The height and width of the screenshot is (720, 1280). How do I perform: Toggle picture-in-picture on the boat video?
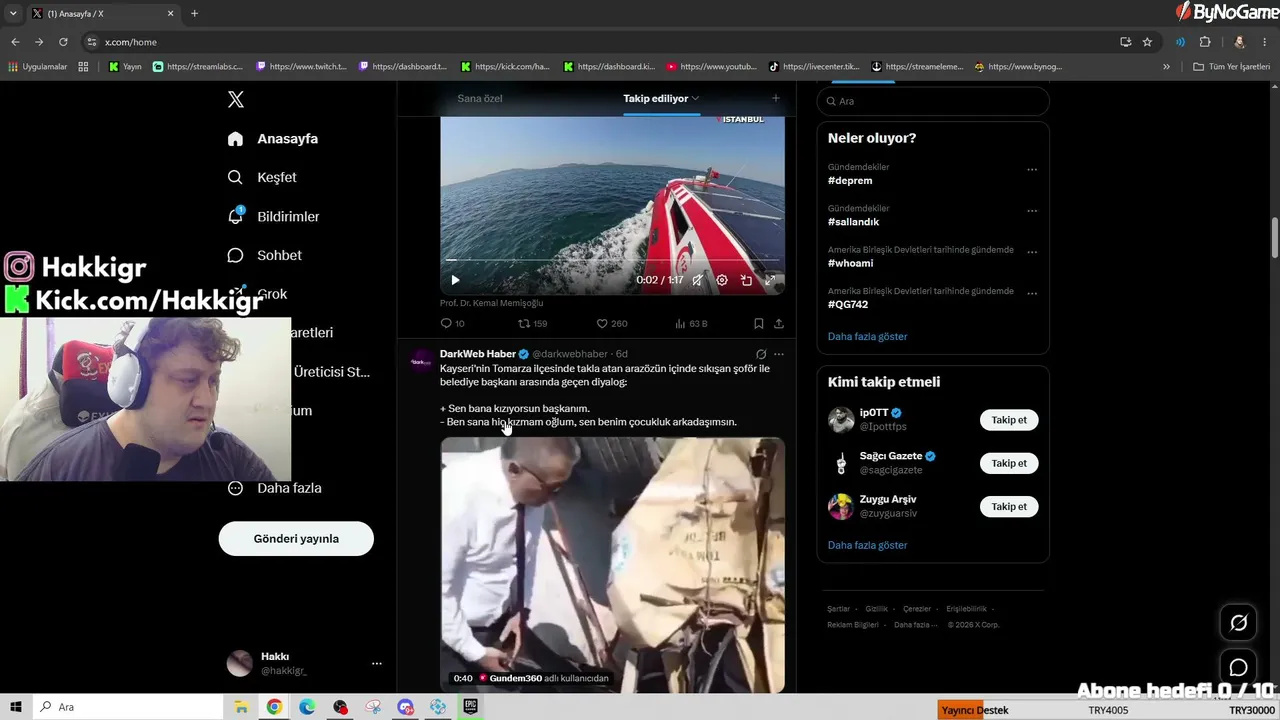coord(746,280)
